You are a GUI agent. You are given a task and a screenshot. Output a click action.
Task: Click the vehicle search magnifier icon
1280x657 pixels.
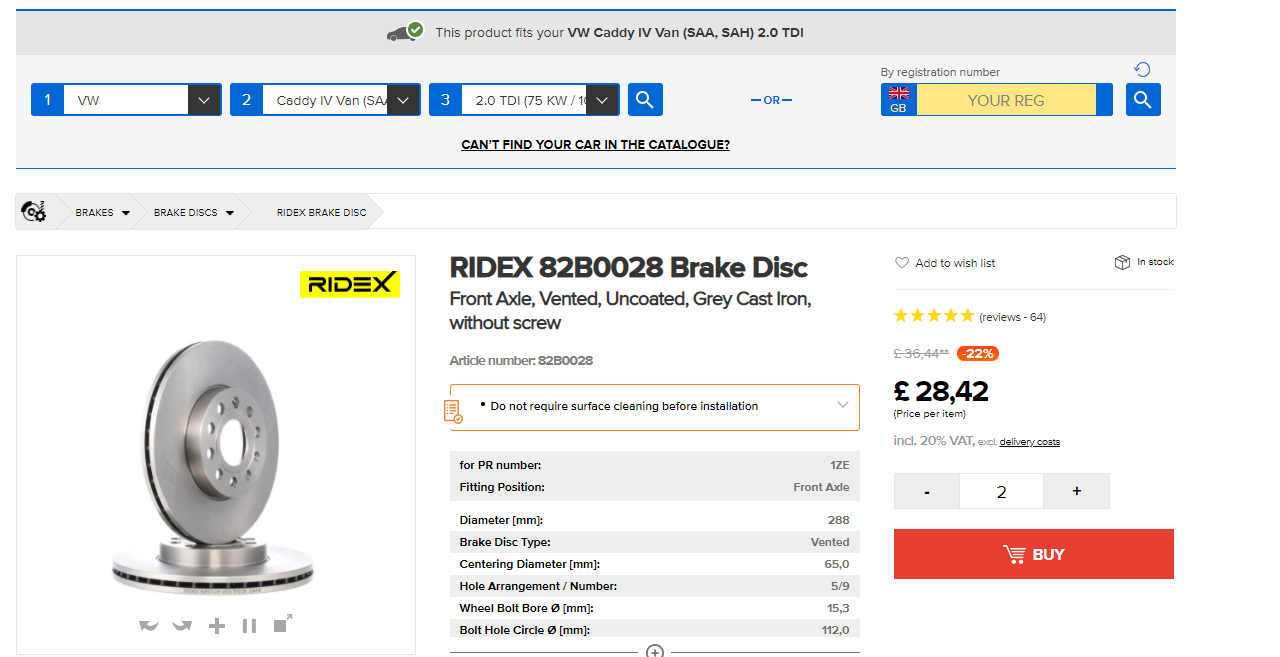point(645,100)
